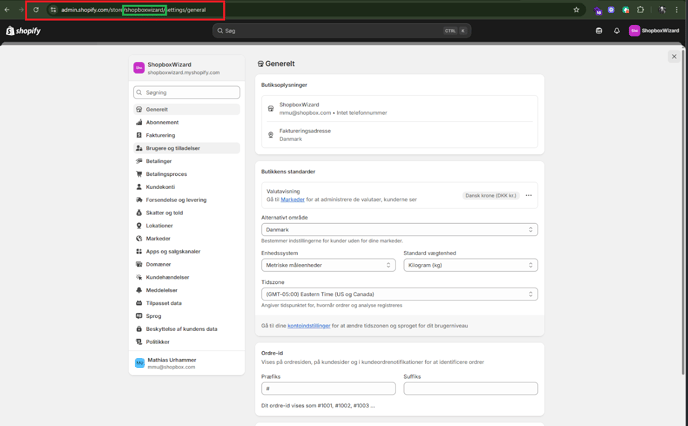Click the three-dot menu beside Dansk krone
Image resolution: width=688 pixels, height=426 pixels.
pos(529,195)
